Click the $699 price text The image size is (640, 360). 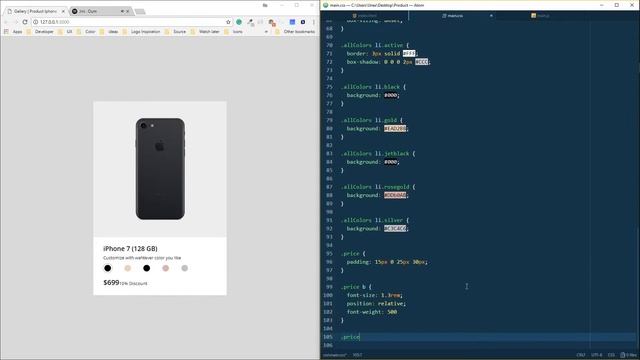111,282
